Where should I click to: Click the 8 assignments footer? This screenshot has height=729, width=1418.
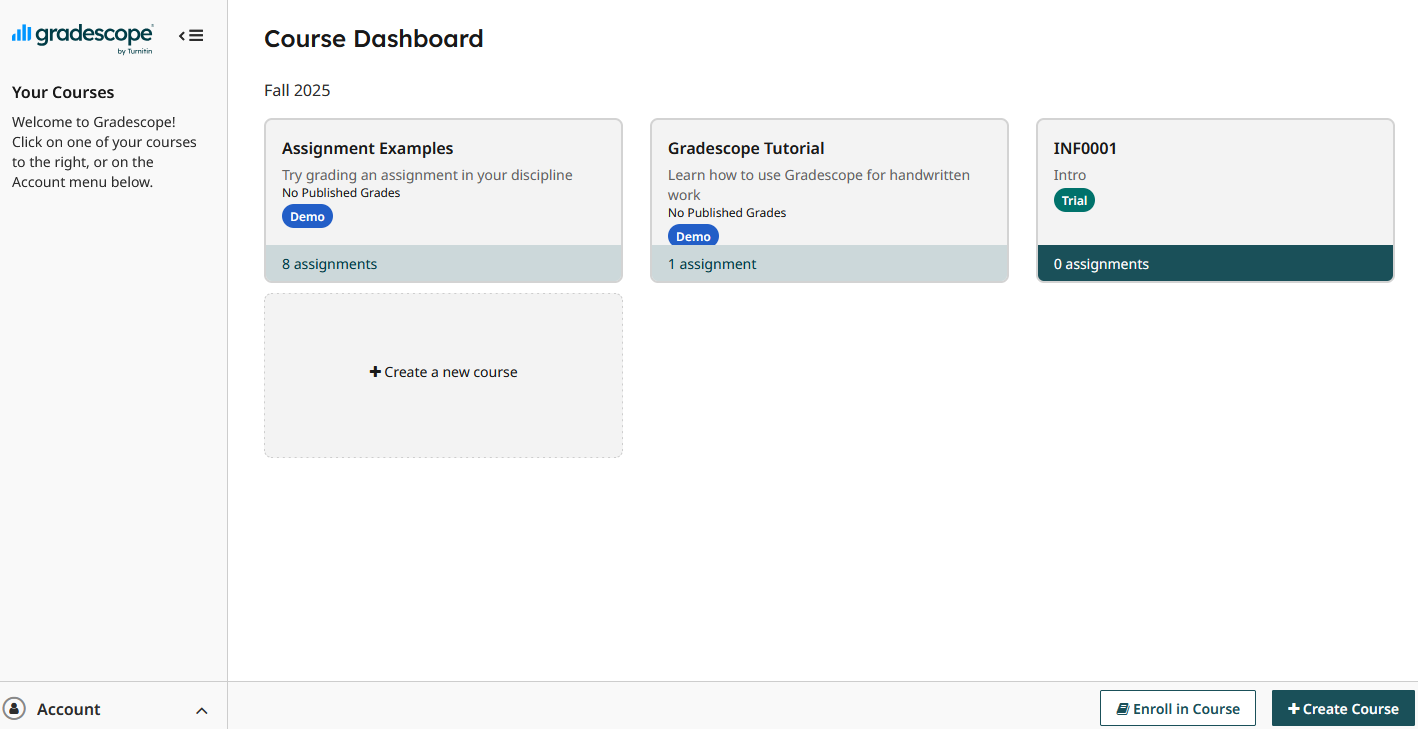click(443, 264)
